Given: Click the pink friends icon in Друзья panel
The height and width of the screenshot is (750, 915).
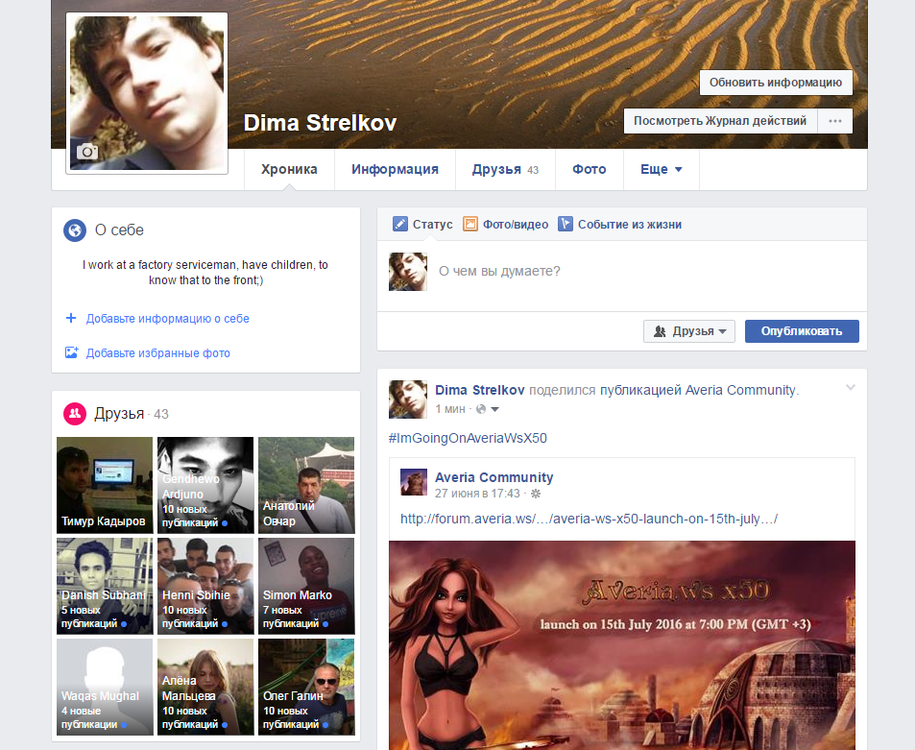Looking at the screenshot, I should (x=74, y=414).
